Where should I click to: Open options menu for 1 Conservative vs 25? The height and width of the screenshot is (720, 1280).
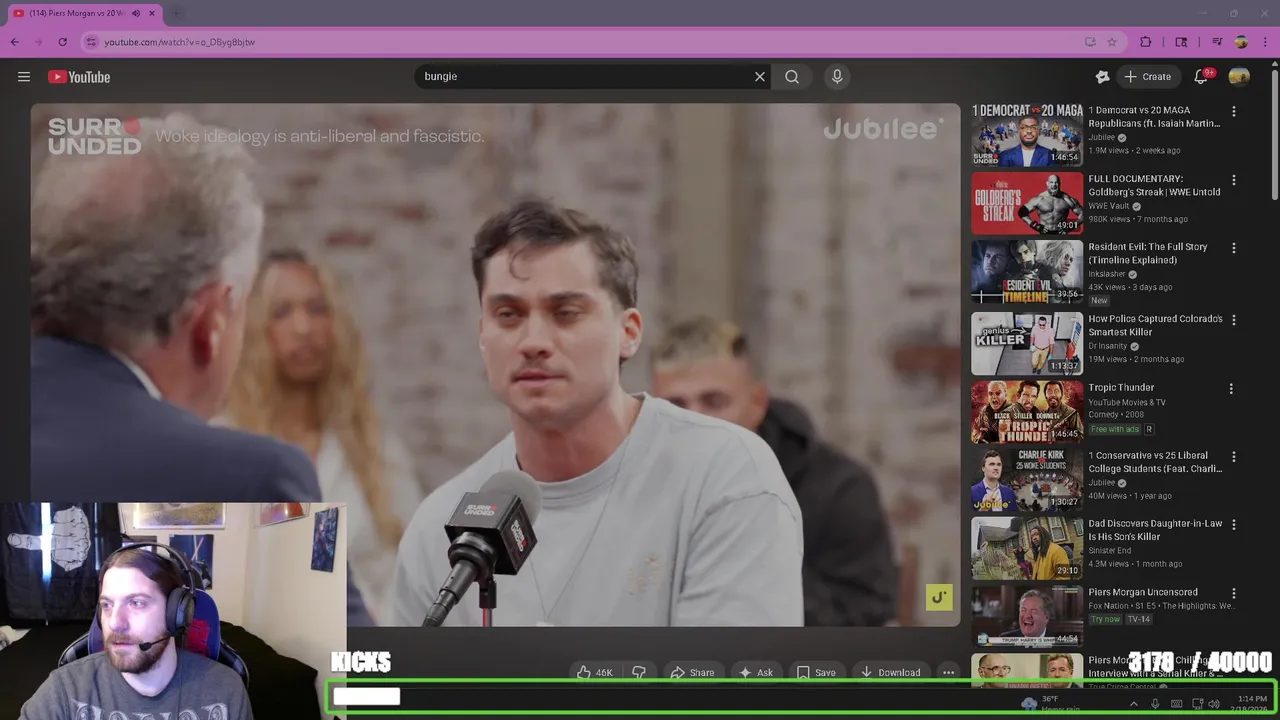pyautogui.click(x=1233, y=457)
